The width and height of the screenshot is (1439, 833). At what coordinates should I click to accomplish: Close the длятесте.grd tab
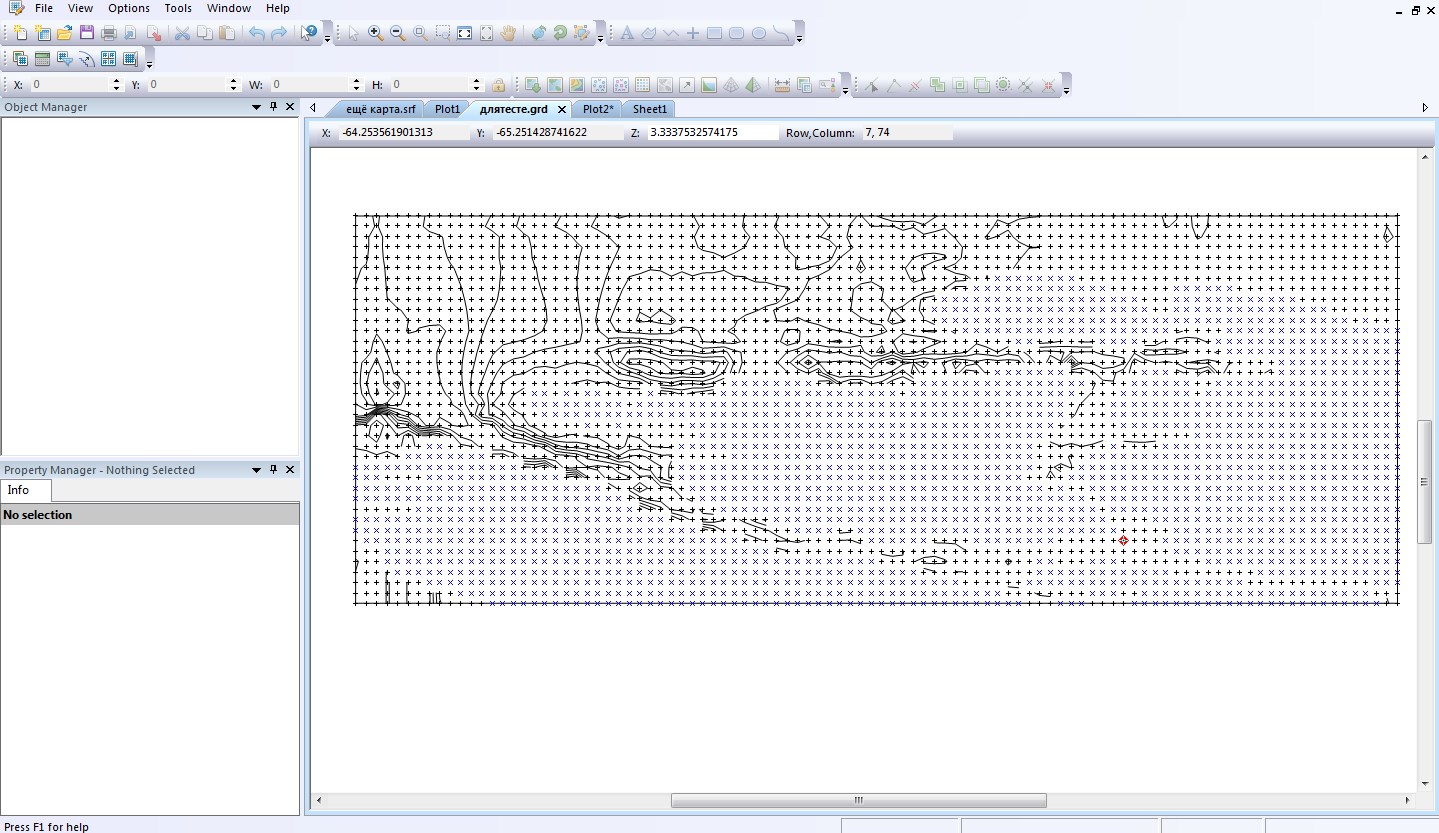tap(561, 110)
